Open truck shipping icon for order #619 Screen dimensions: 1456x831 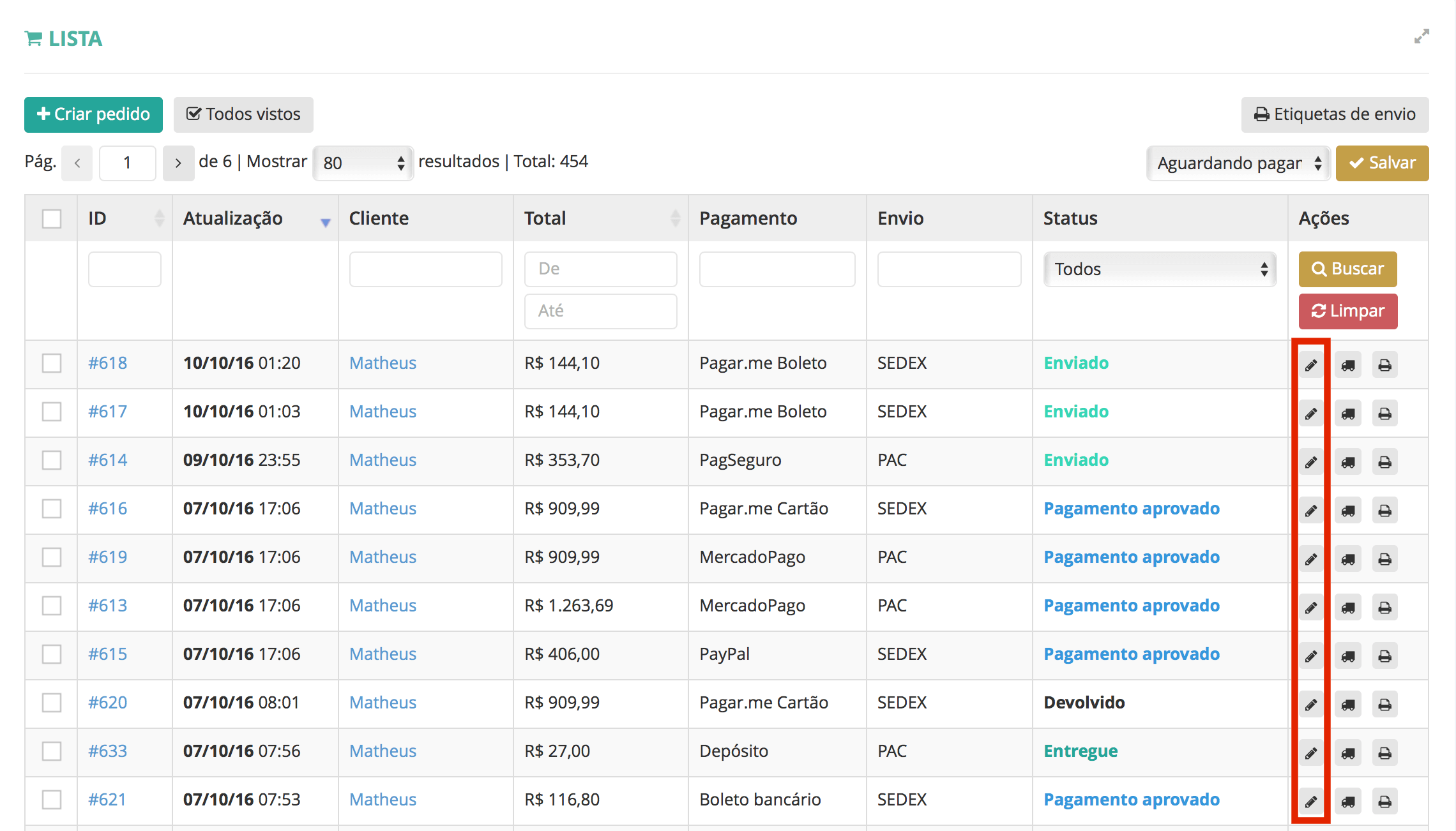point(1348,559)
